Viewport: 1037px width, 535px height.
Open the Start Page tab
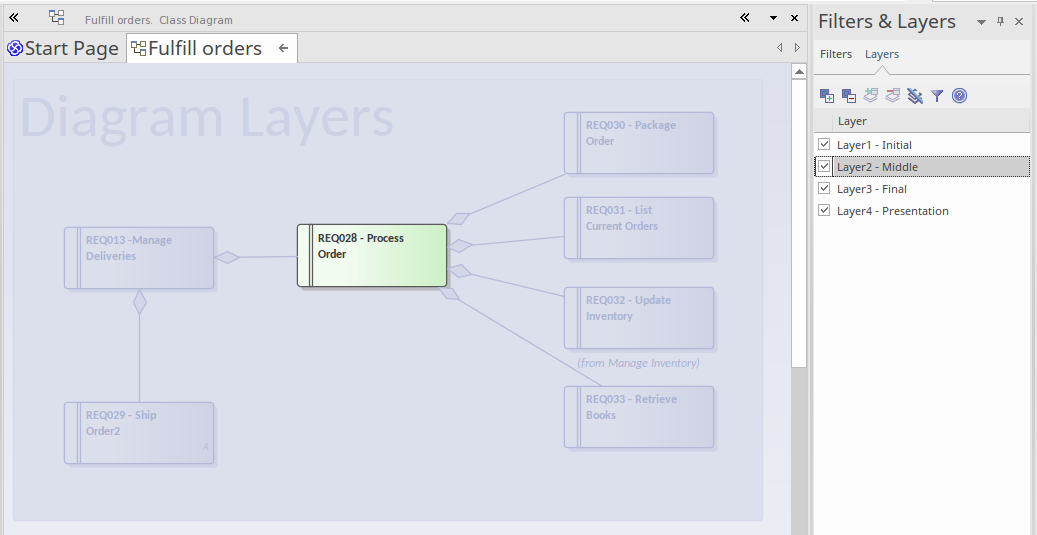[x=63, y=48]
